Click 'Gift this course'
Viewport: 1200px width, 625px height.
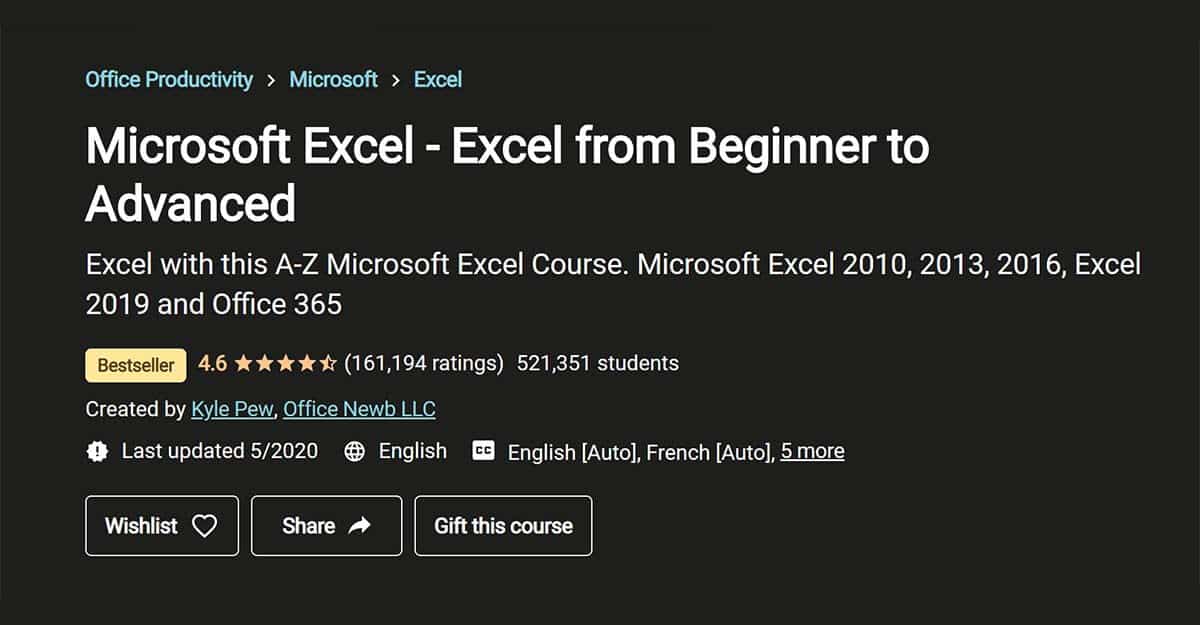pyautogui.click(x=503, y=525)
